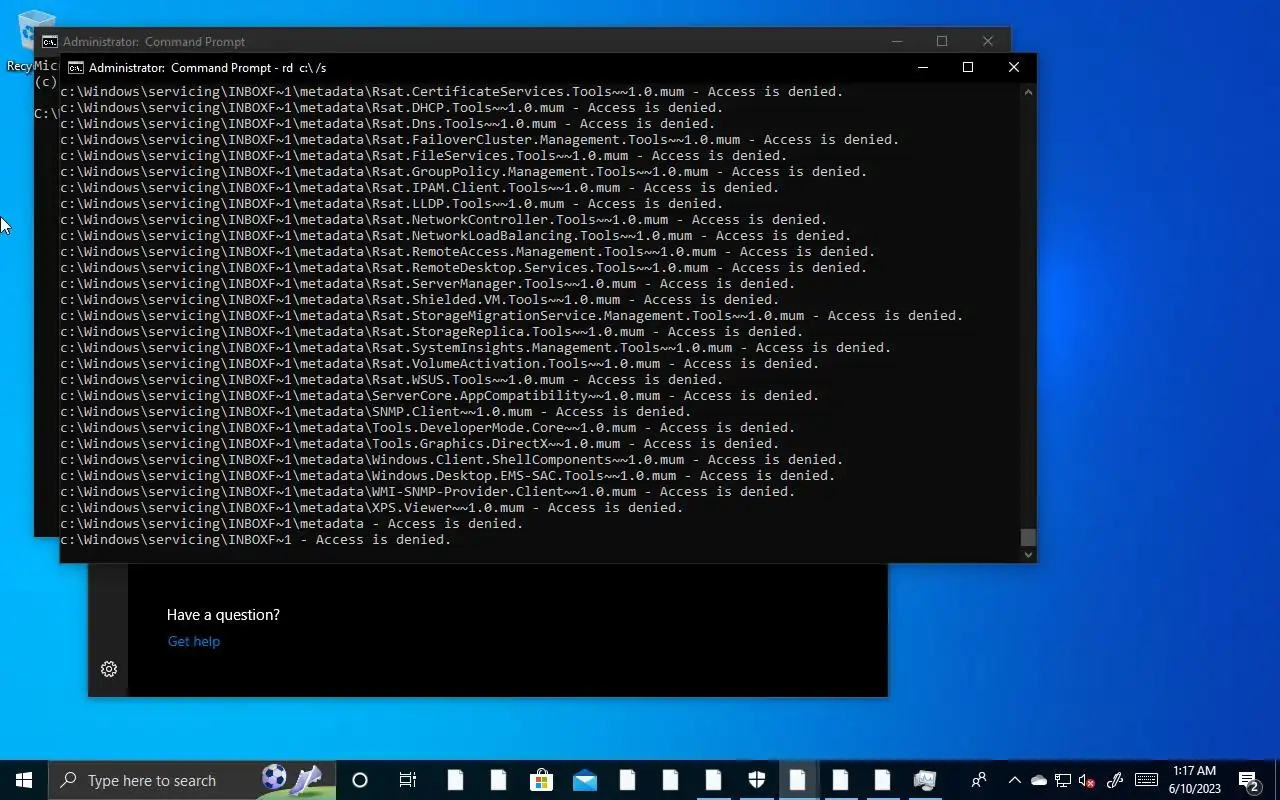Follow the 'Get help' link
The width and height of the screenshot is (1280, 800).
[x=194, y=641]
